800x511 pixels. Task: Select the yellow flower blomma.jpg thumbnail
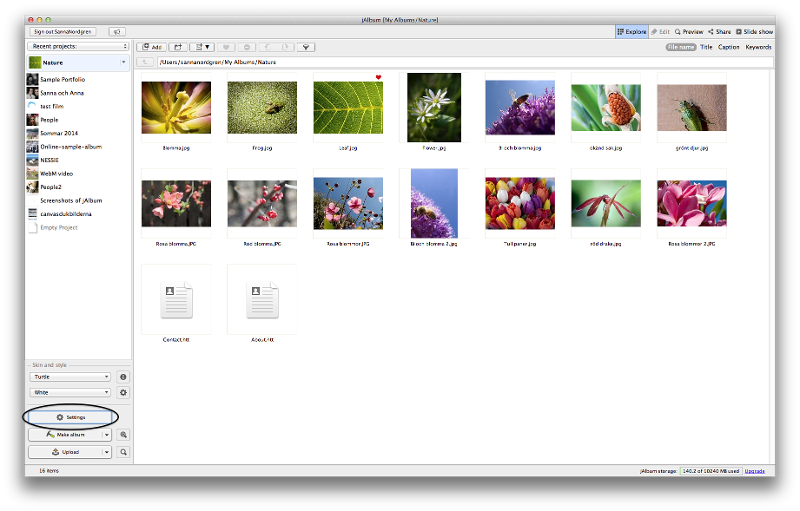coord(176,108)
